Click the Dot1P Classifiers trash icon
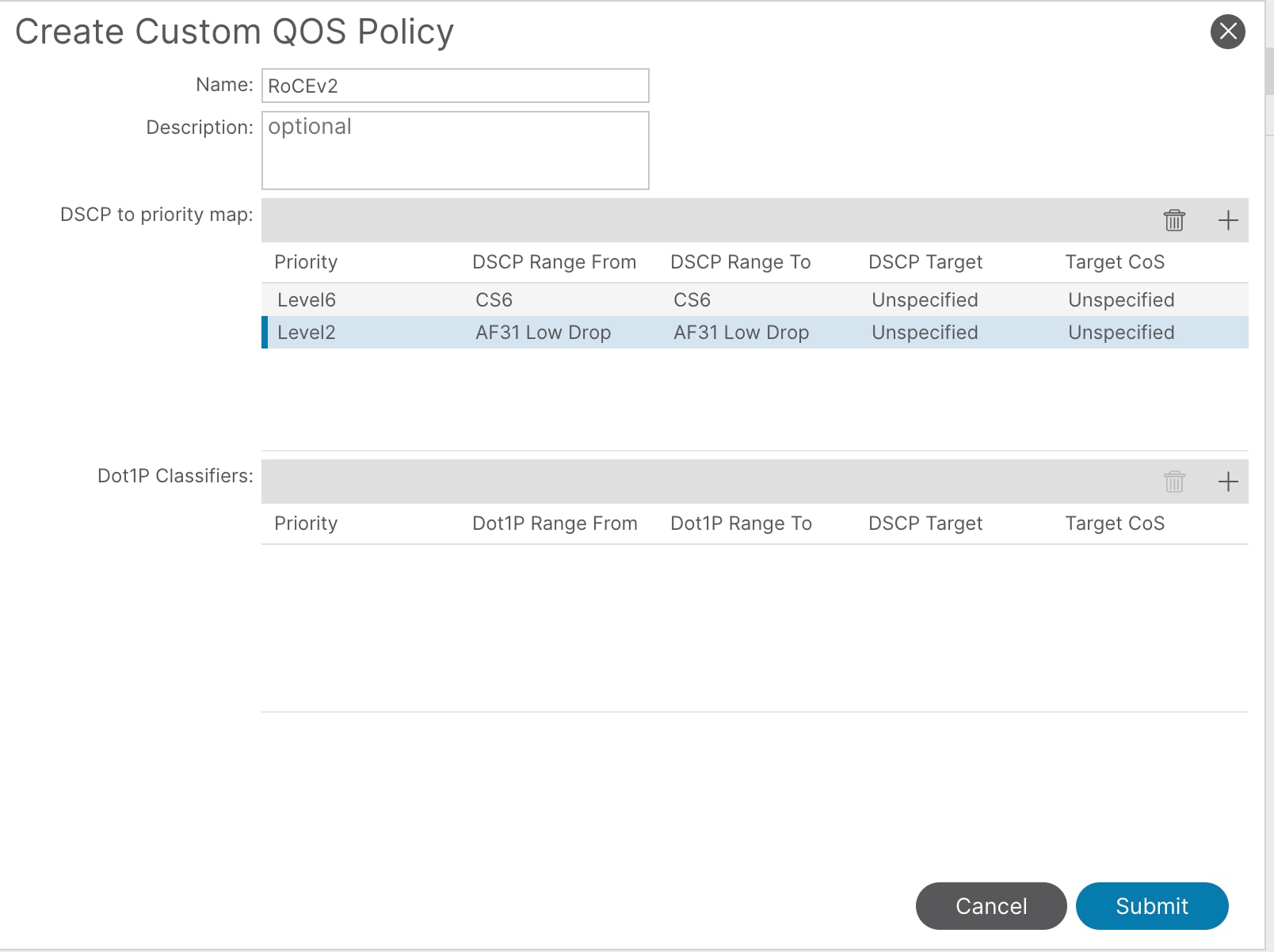The height and width of the screenshot is (952, 1274). tap(1174, 481)
